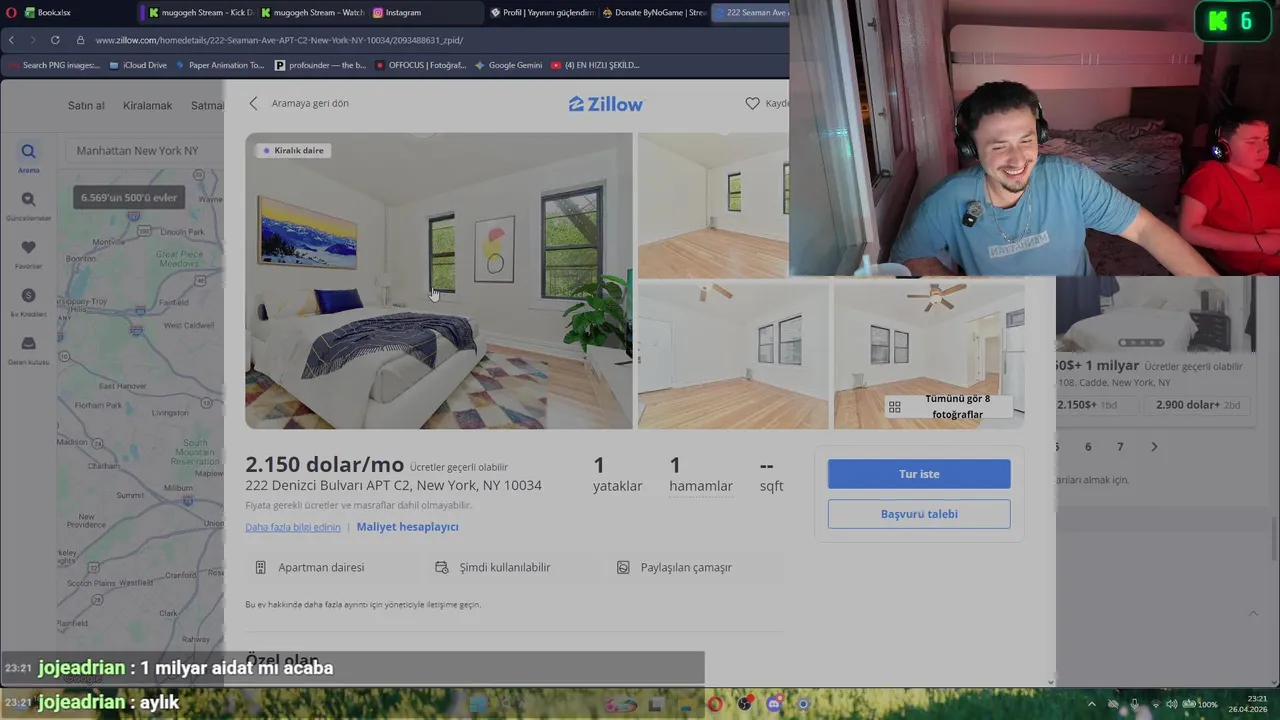
Task: Click the Paylaşılan çamaşır laundry icon
Action: click(623, 567)
